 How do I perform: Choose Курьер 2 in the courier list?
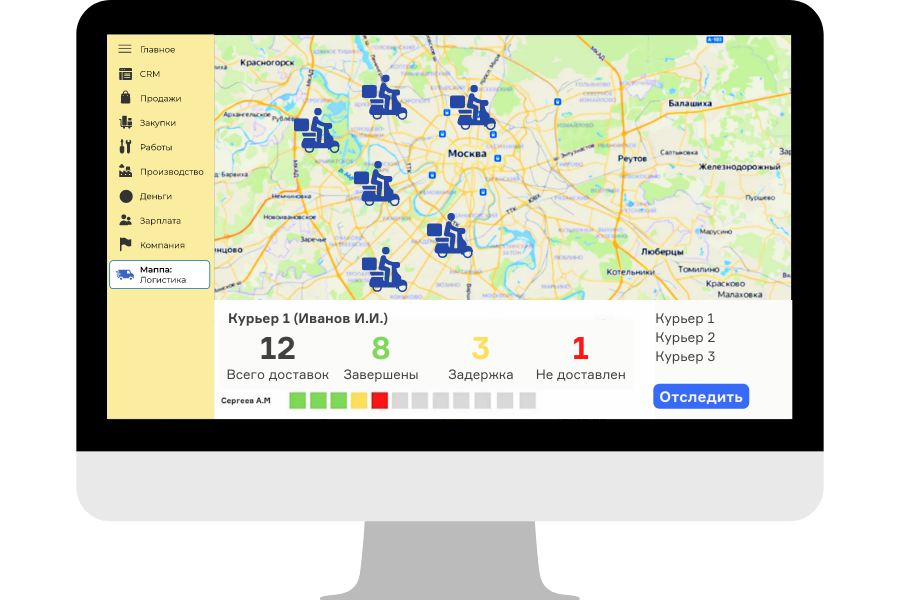[x=685, y=338]
